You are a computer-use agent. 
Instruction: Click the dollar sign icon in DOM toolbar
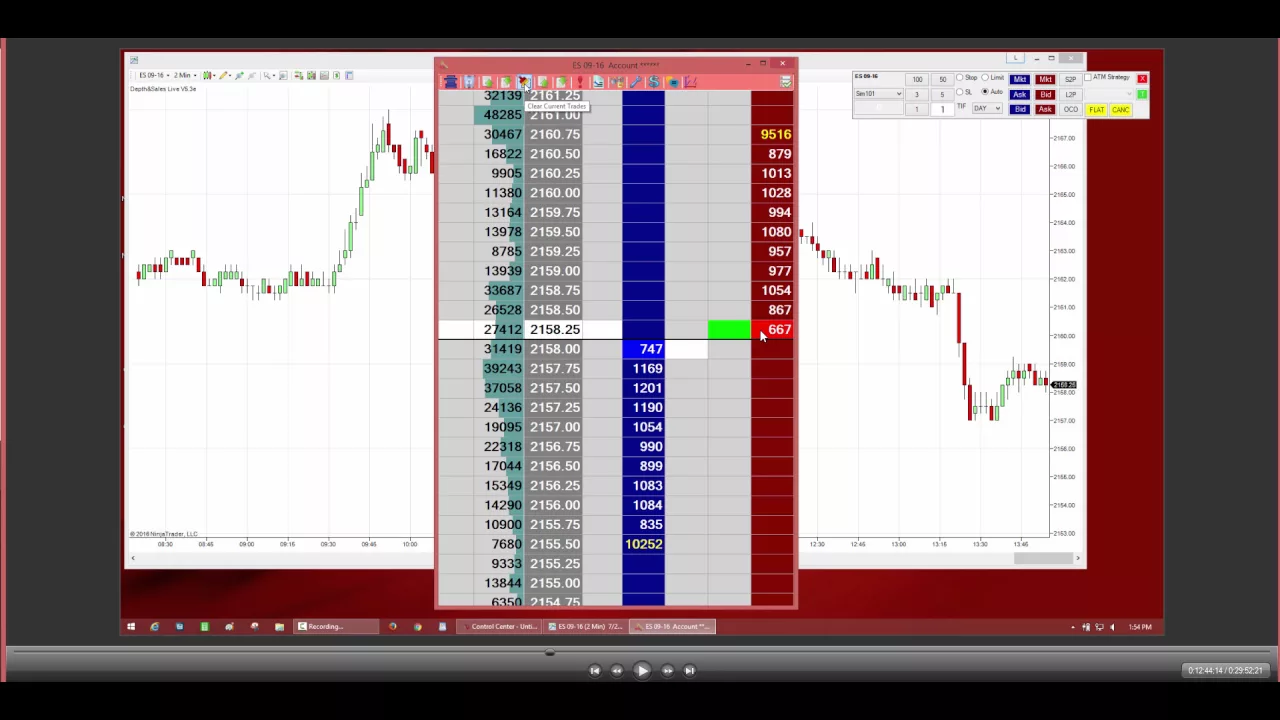654,82
